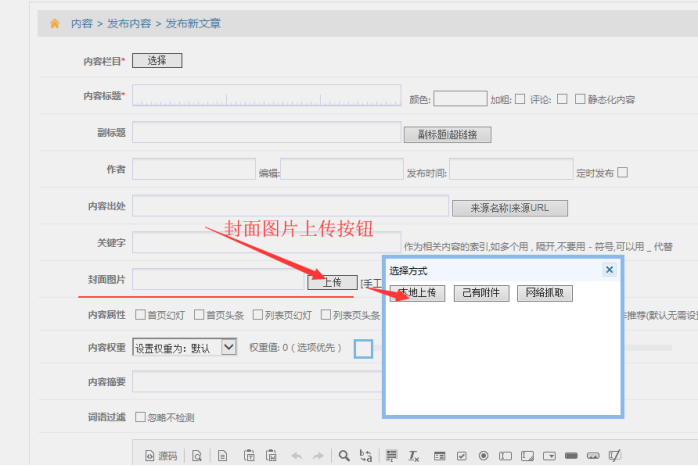Viewport: 698px width, 466px height.
Task: Click the 选择 button for 内容栏目
Action: tap(157, 61)
